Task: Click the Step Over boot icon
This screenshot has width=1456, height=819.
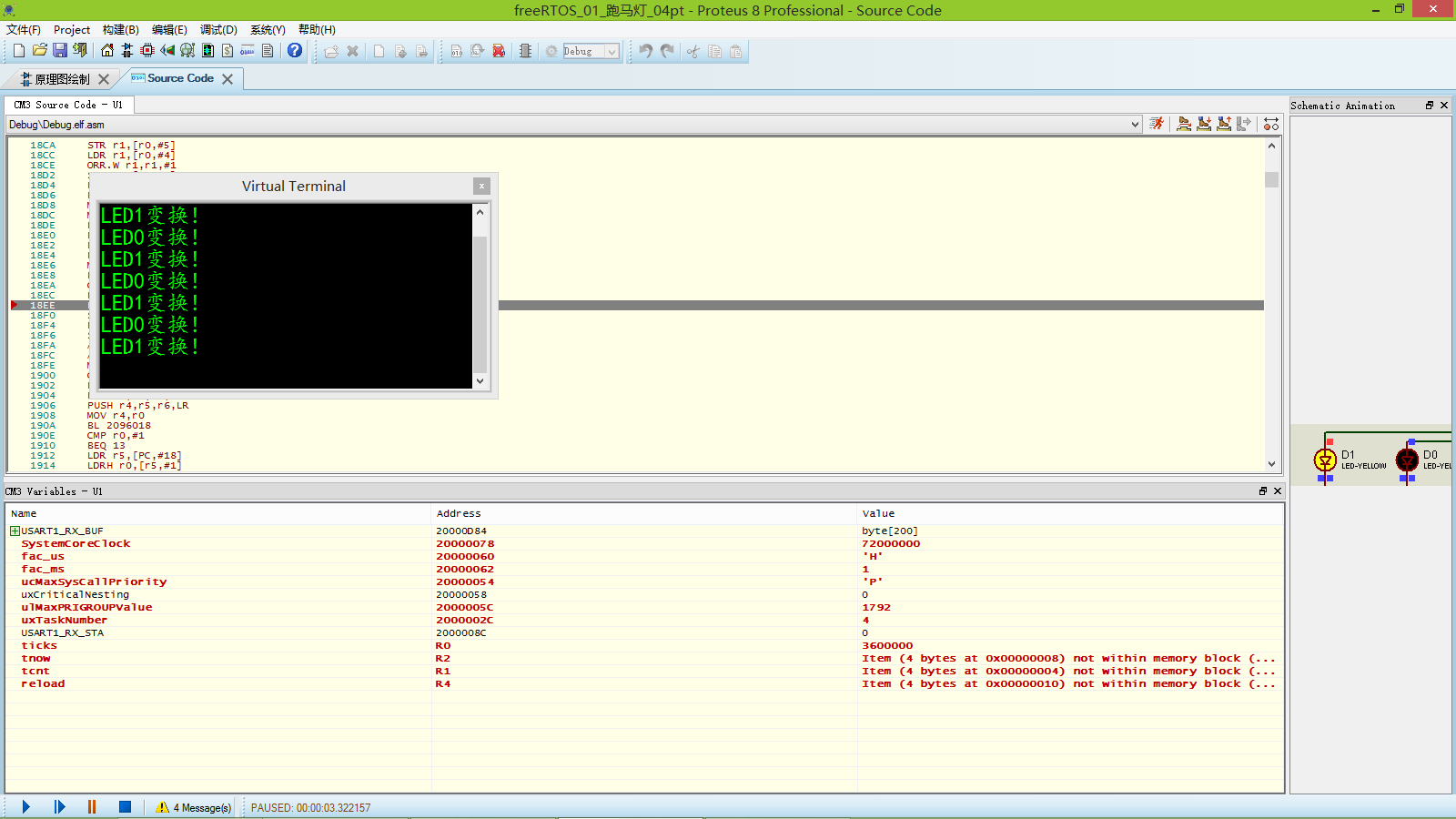Action: tap(1184, 124)
